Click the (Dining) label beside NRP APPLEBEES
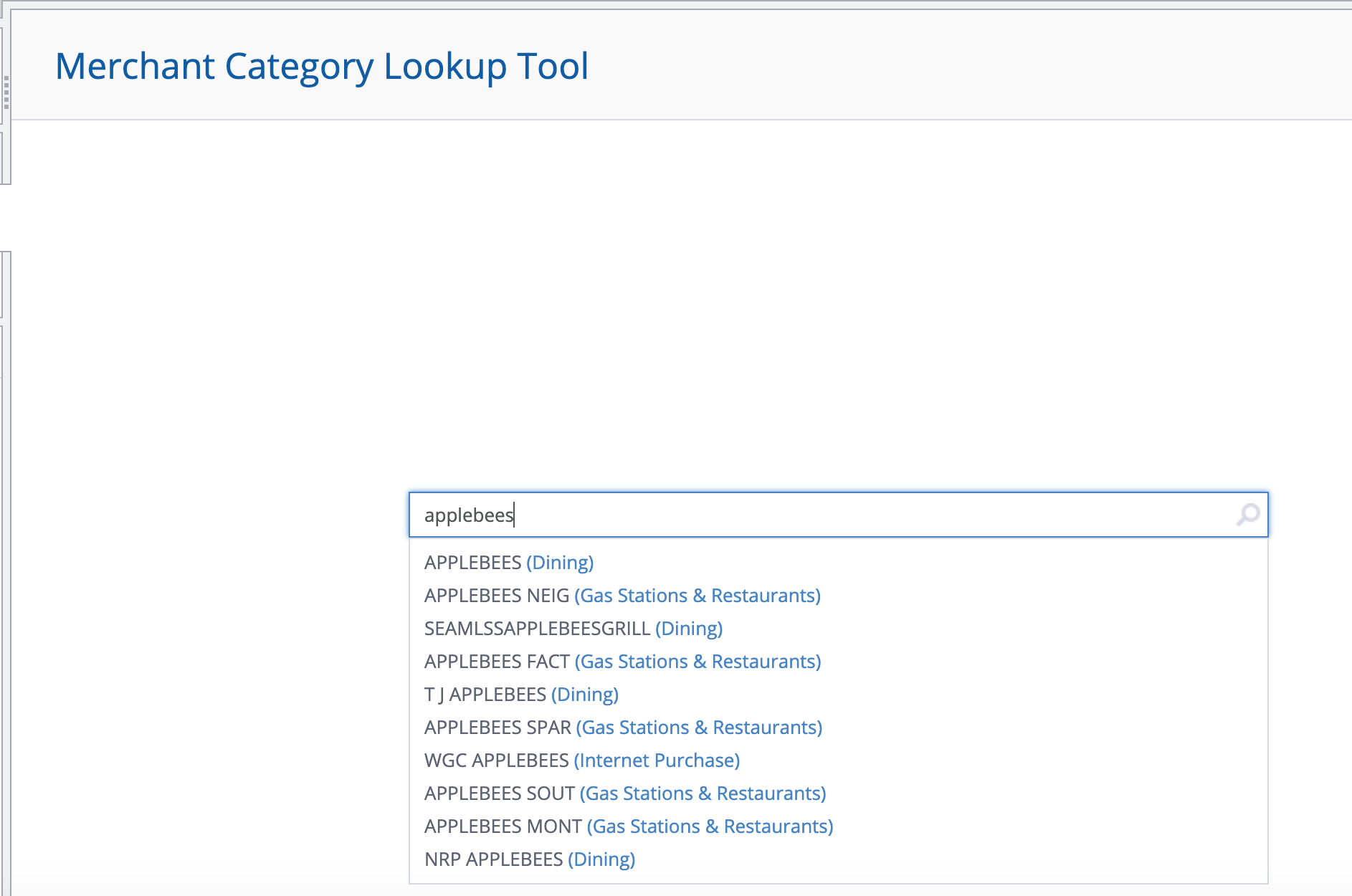Viewport: 1352px width, 896px height. [x=601, y=859]
